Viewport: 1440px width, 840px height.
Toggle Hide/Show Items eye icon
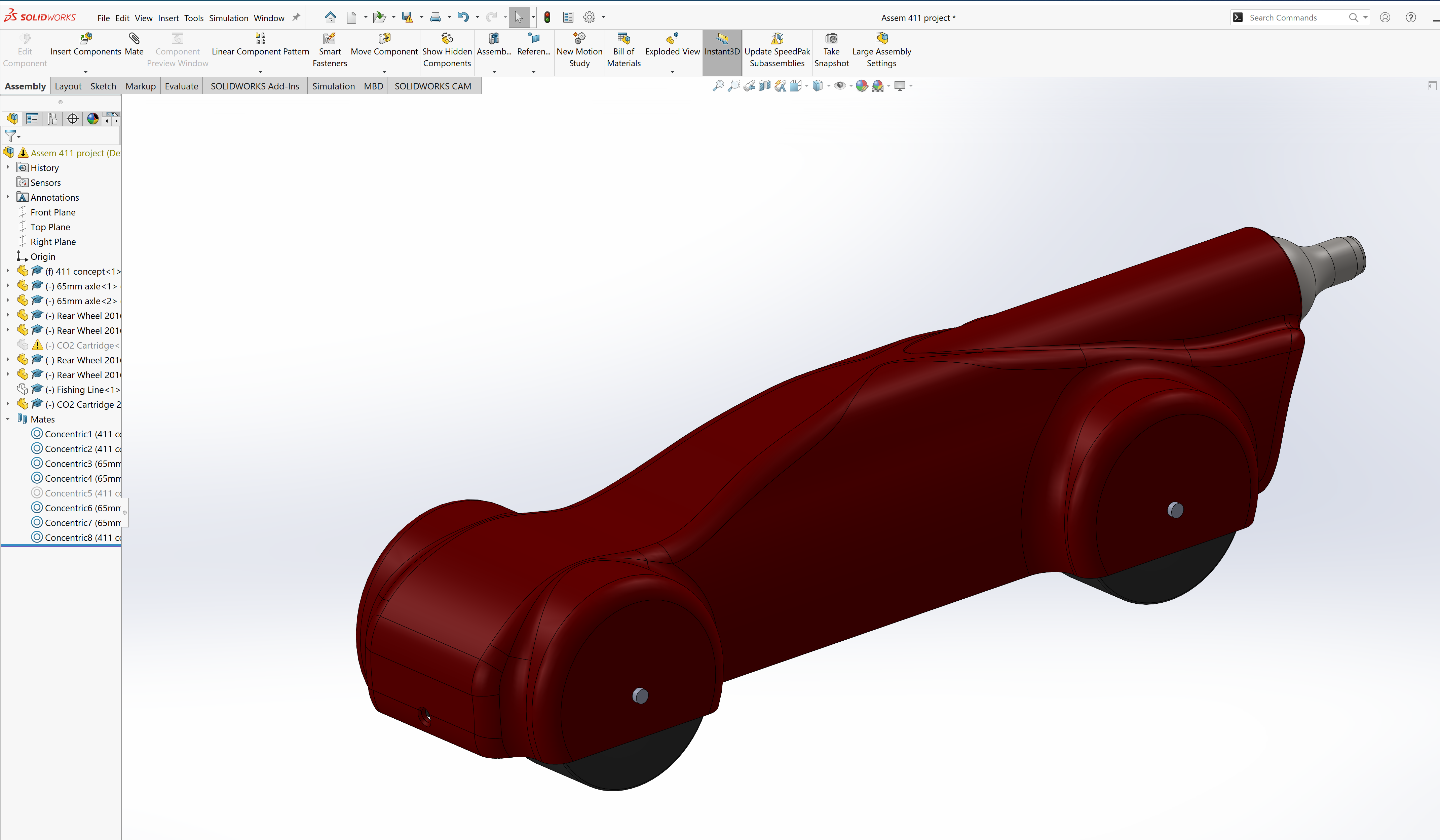pos(840,86)
